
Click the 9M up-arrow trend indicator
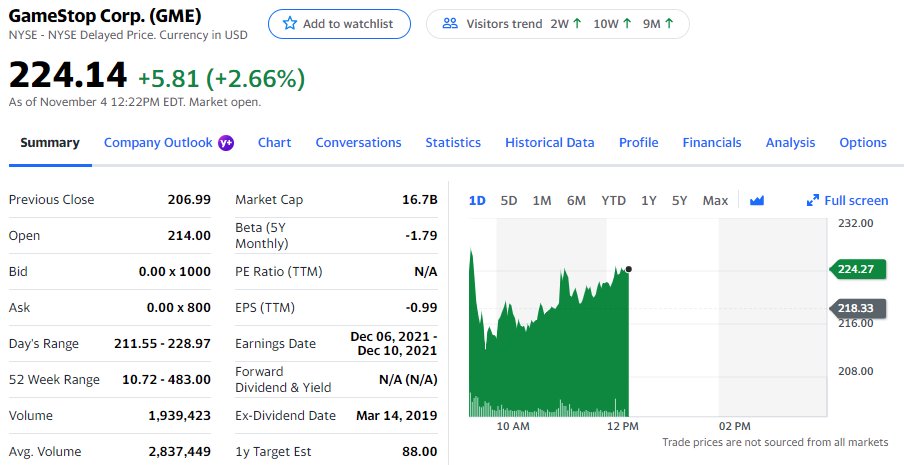pyautogui.click(x=669, y=24)
